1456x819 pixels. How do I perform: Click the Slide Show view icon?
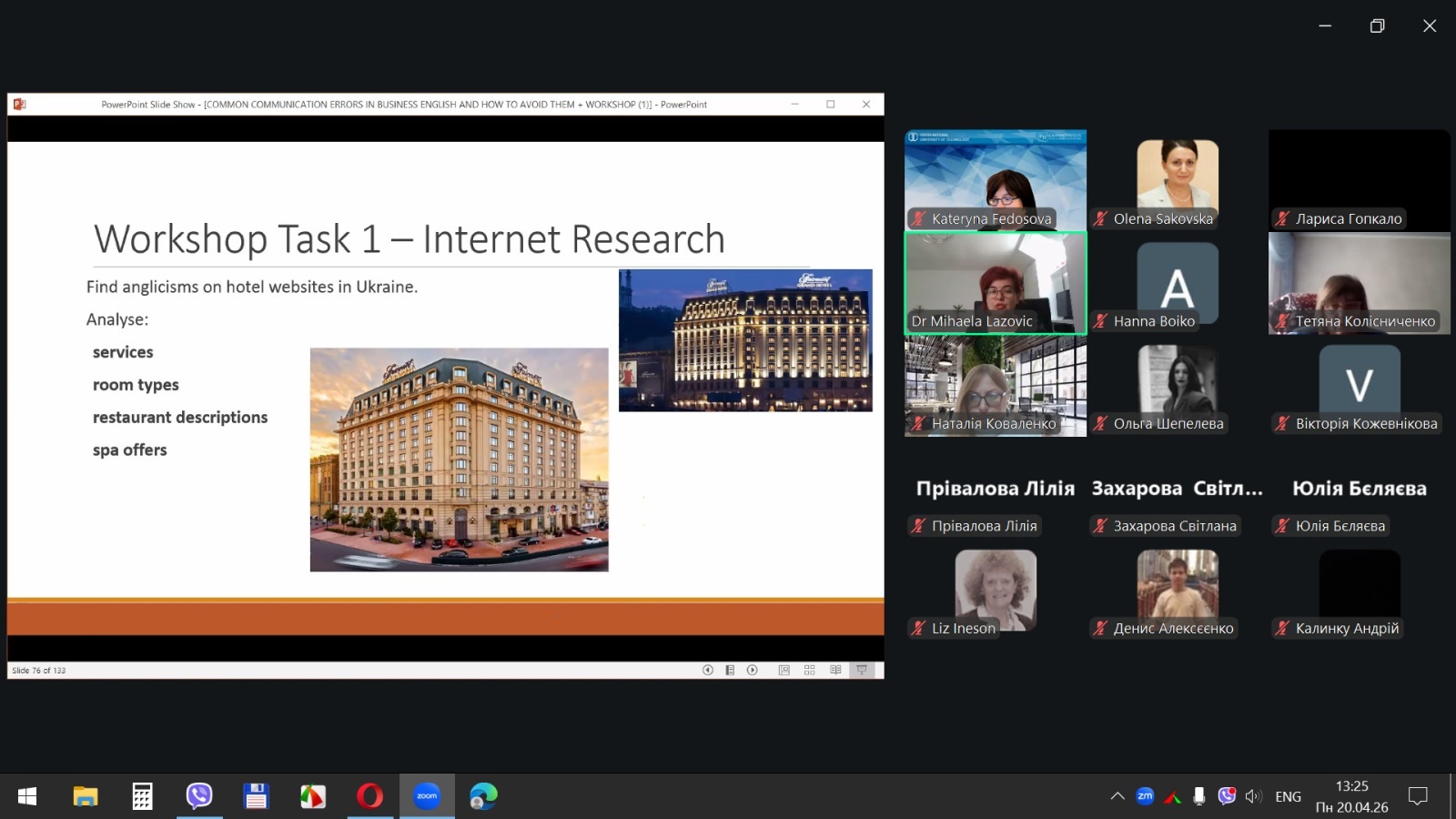point(862,670)
